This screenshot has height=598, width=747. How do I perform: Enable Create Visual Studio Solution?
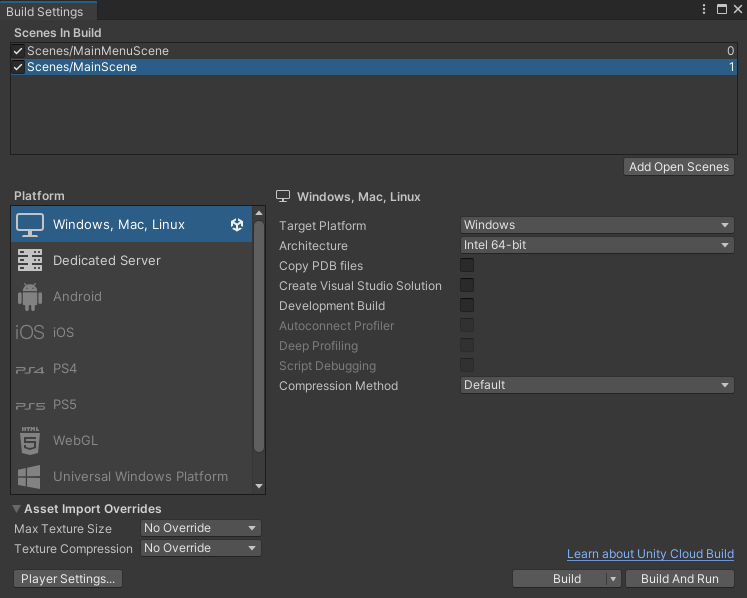pyautogui.click(x=467, y=285)
